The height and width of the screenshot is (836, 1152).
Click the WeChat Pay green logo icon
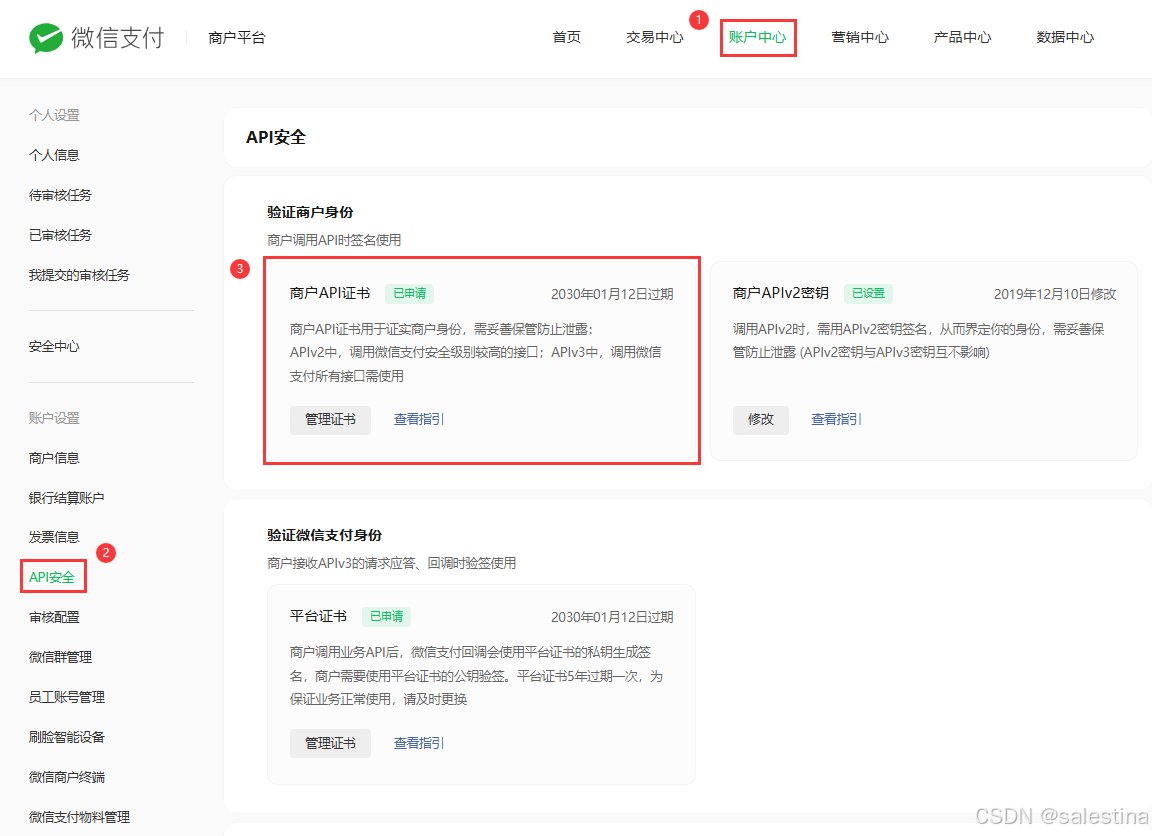point(46,37)
